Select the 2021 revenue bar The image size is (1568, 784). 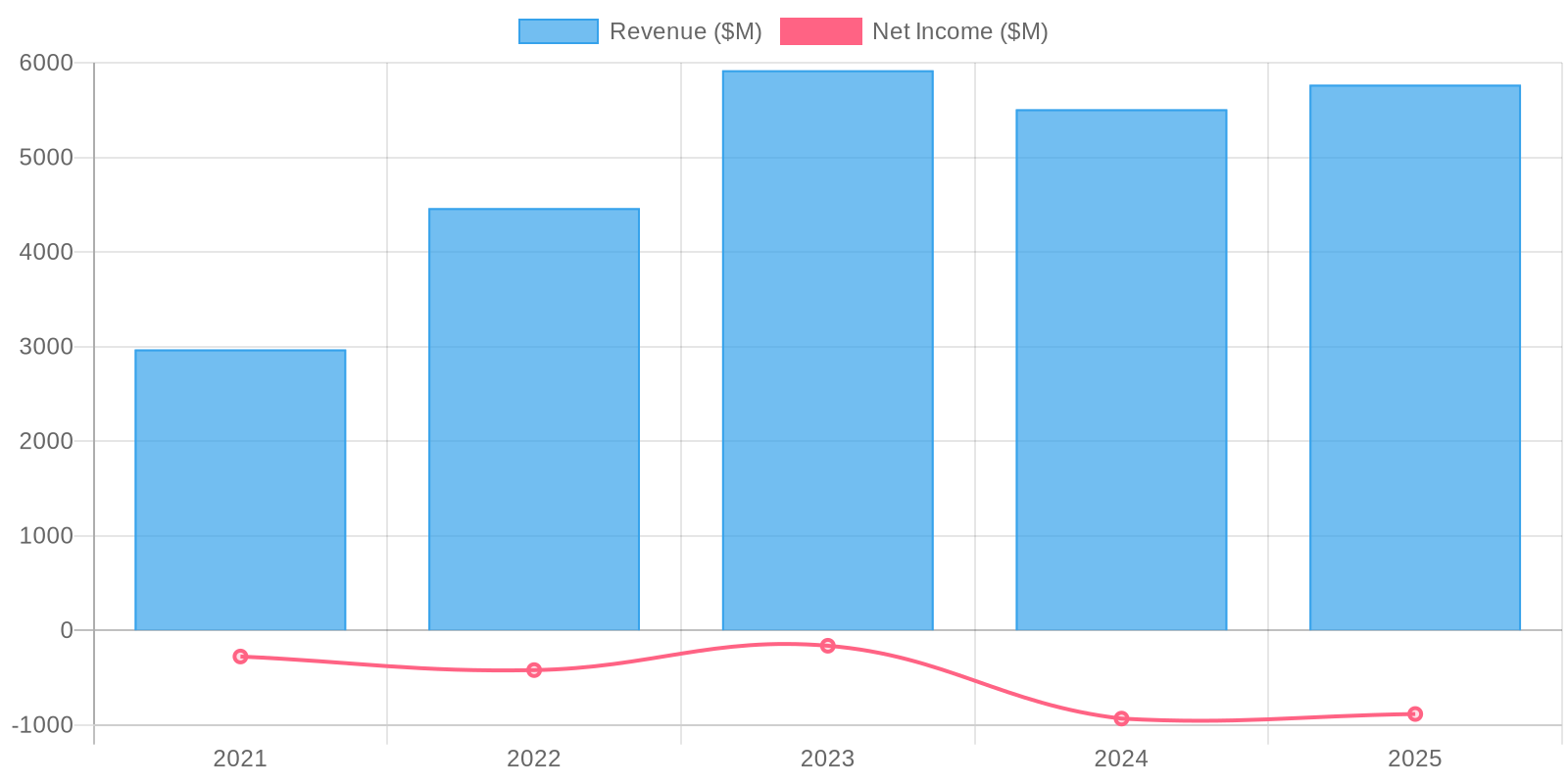pyautogui.click(x=240, y=490)
